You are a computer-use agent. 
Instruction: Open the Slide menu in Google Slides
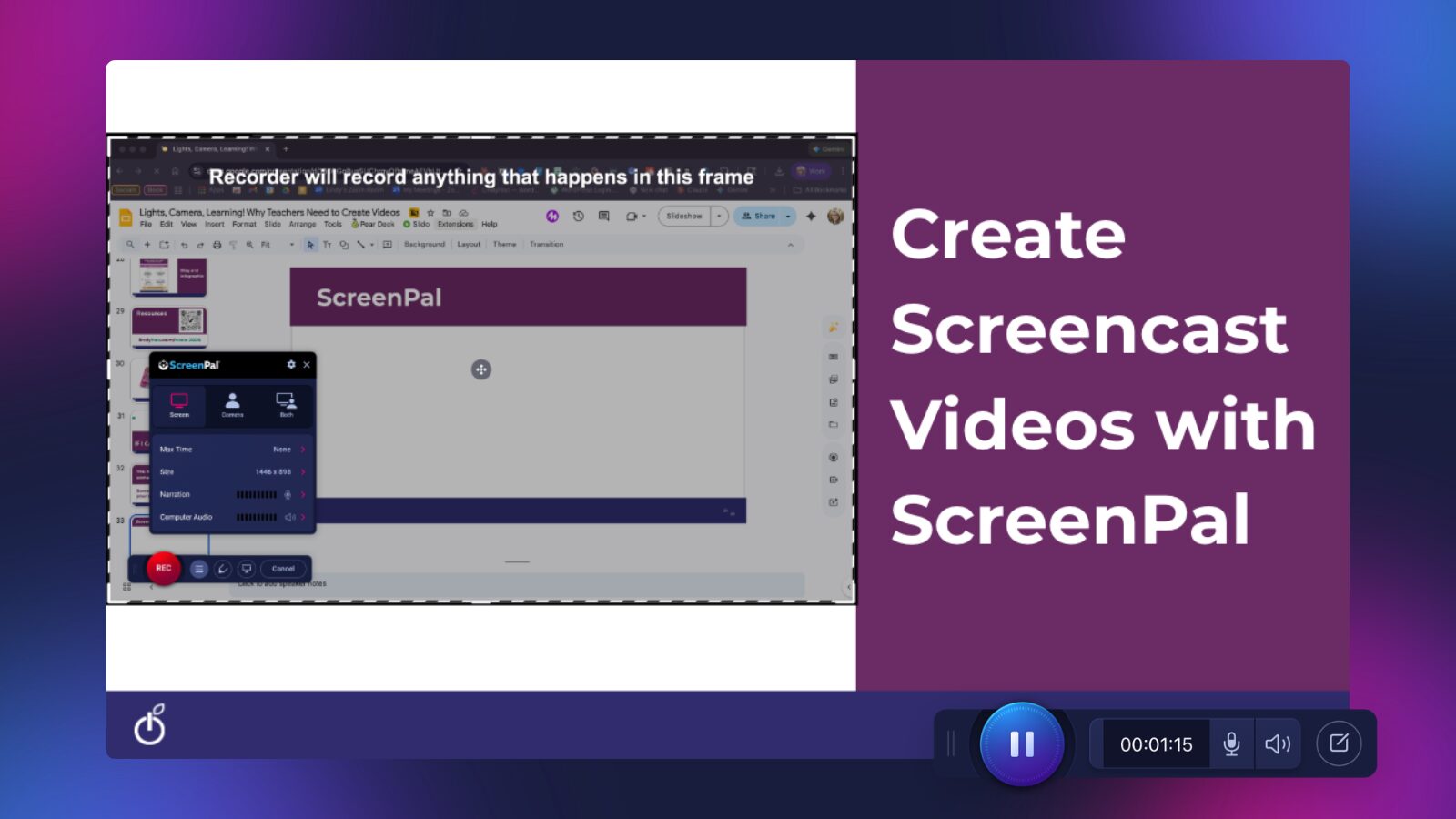point(272,225)
